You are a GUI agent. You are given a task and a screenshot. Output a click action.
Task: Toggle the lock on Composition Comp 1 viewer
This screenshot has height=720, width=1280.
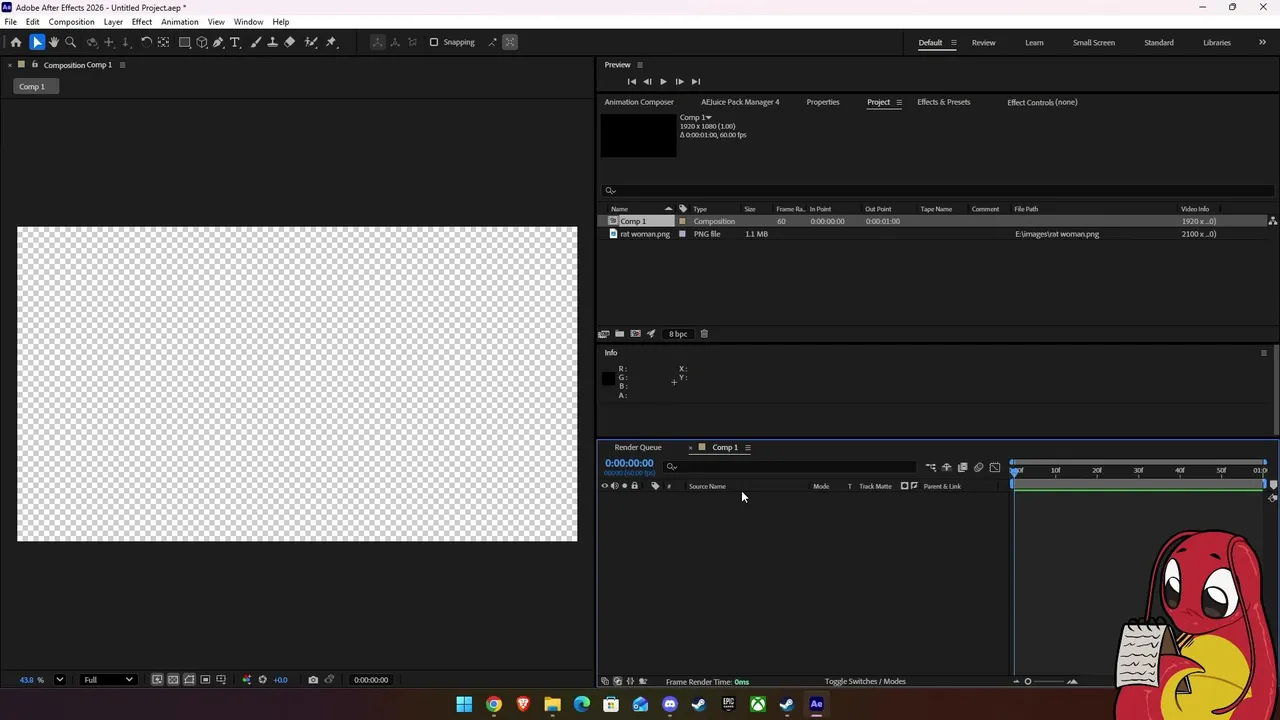tap(35, 65)
